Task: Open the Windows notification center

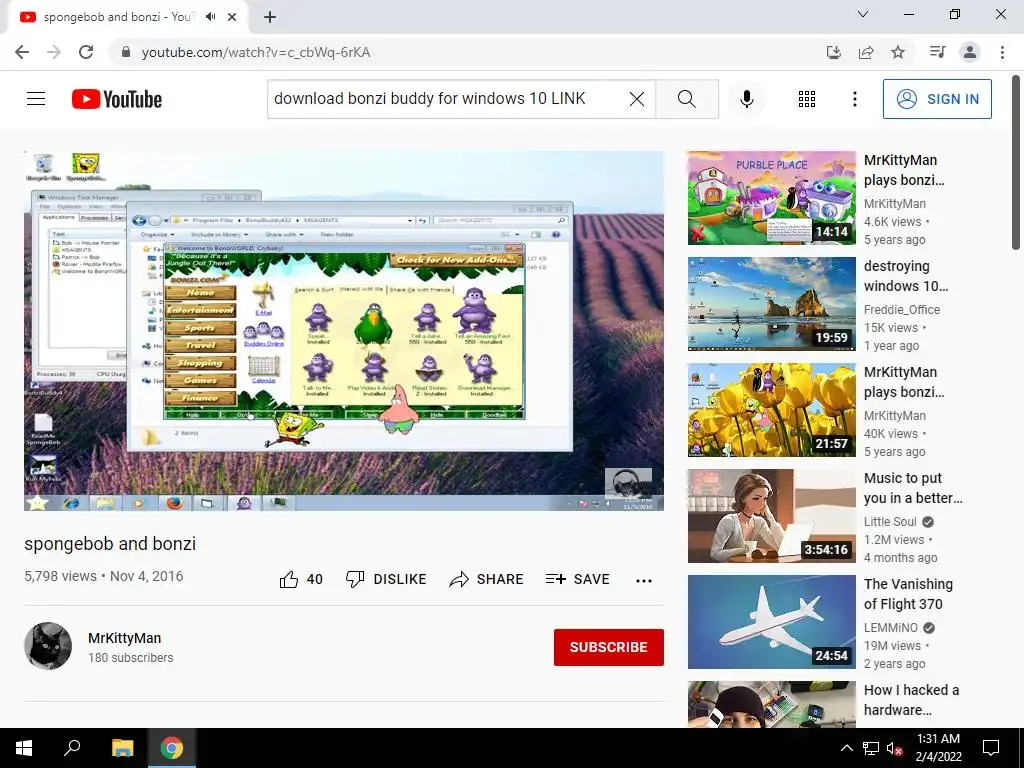Action: [x=991, y=748]
